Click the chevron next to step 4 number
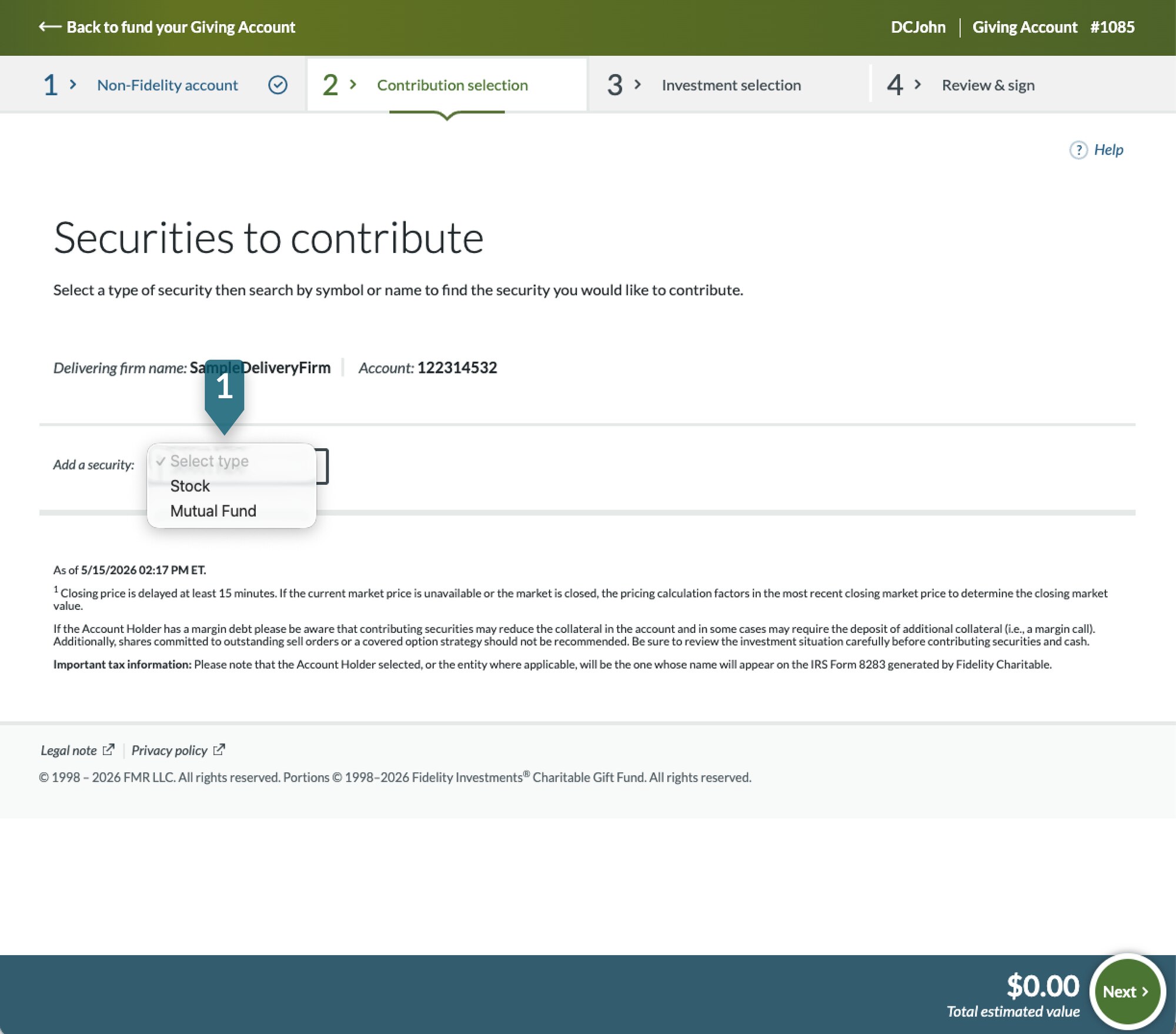 click(917, 85)
